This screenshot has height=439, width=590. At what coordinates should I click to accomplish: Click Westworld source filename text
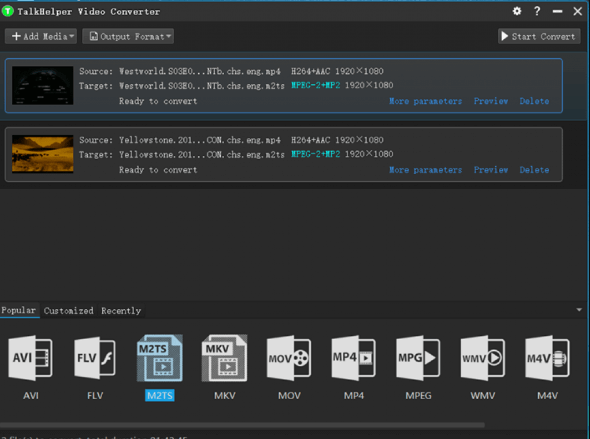(x=200, y=71)
